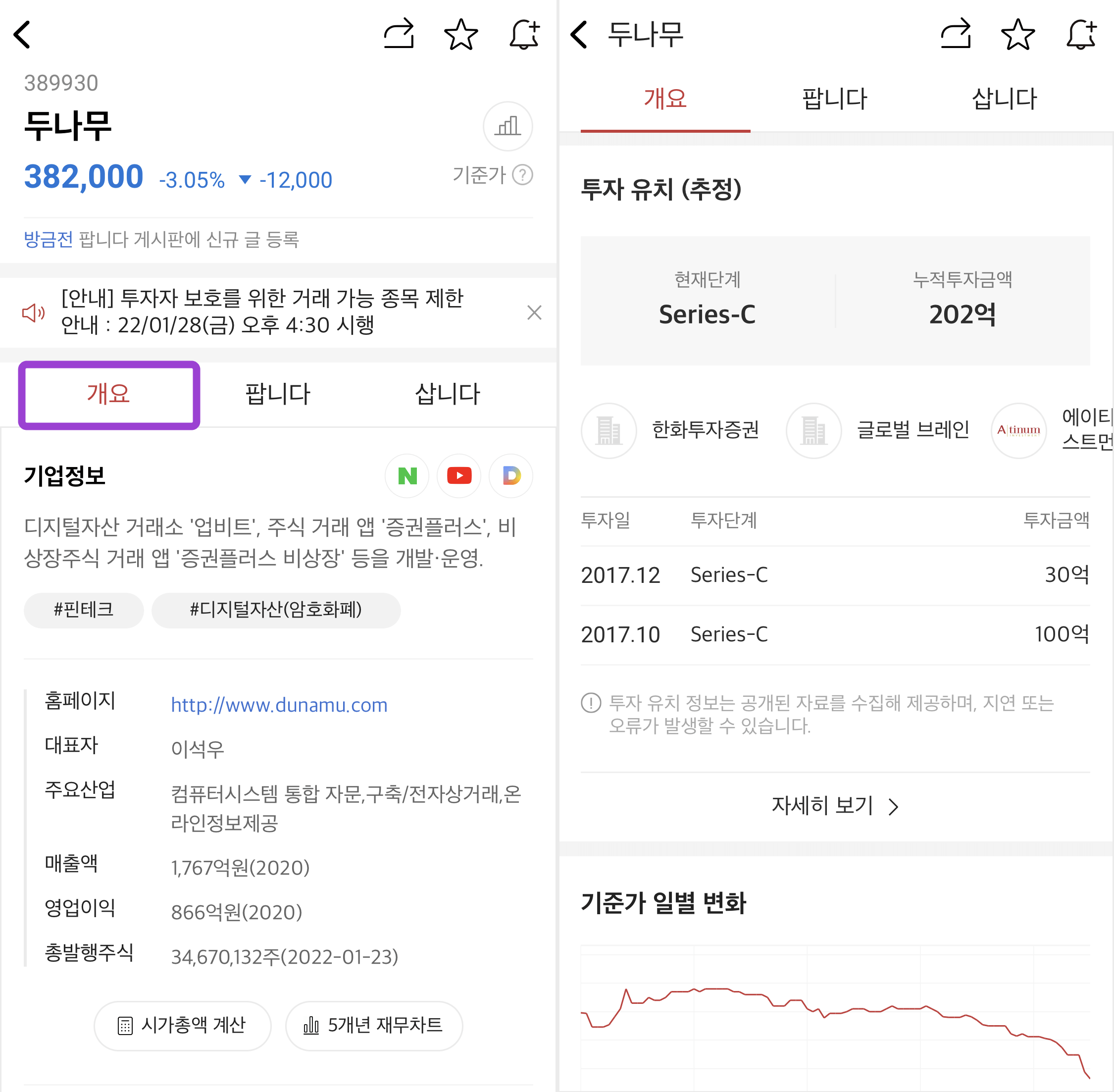The height and width of the screenshot is (1092, 1114).
Task: Switch to the 삽니다 tab on right screen
Action: [x=1005, y=99]
